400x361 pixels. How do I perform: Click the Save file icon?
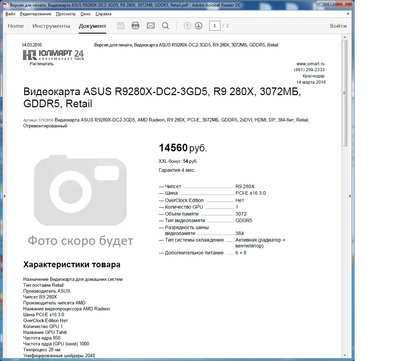(121, 26)
